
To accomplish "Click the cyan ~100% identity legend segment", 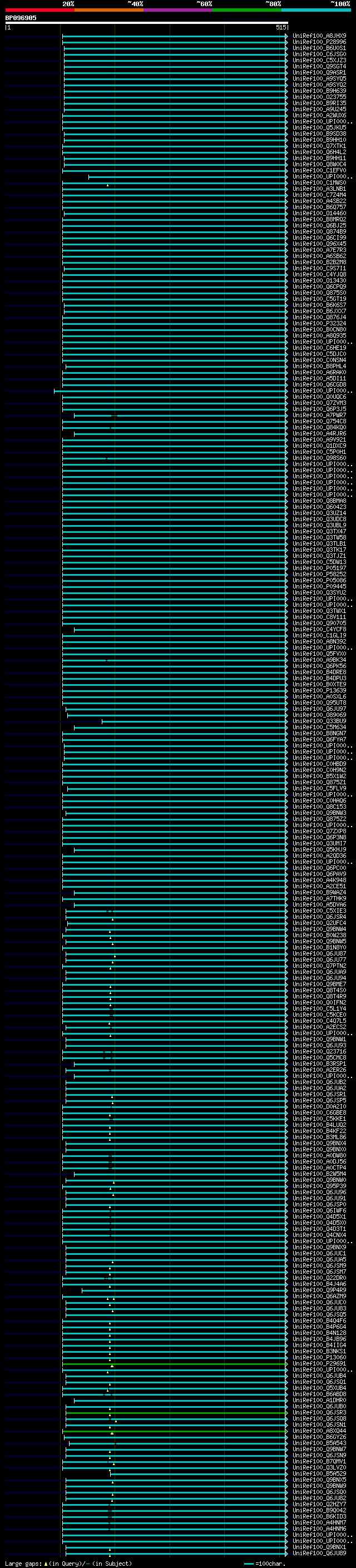I will click(316, 10).
